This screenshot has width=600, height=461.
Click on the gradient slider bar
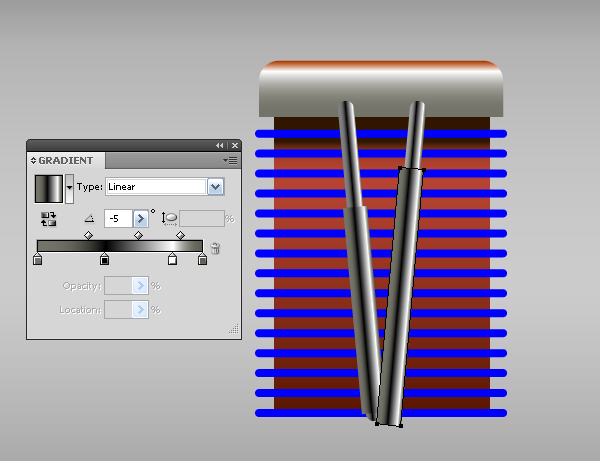click(120, 246)
